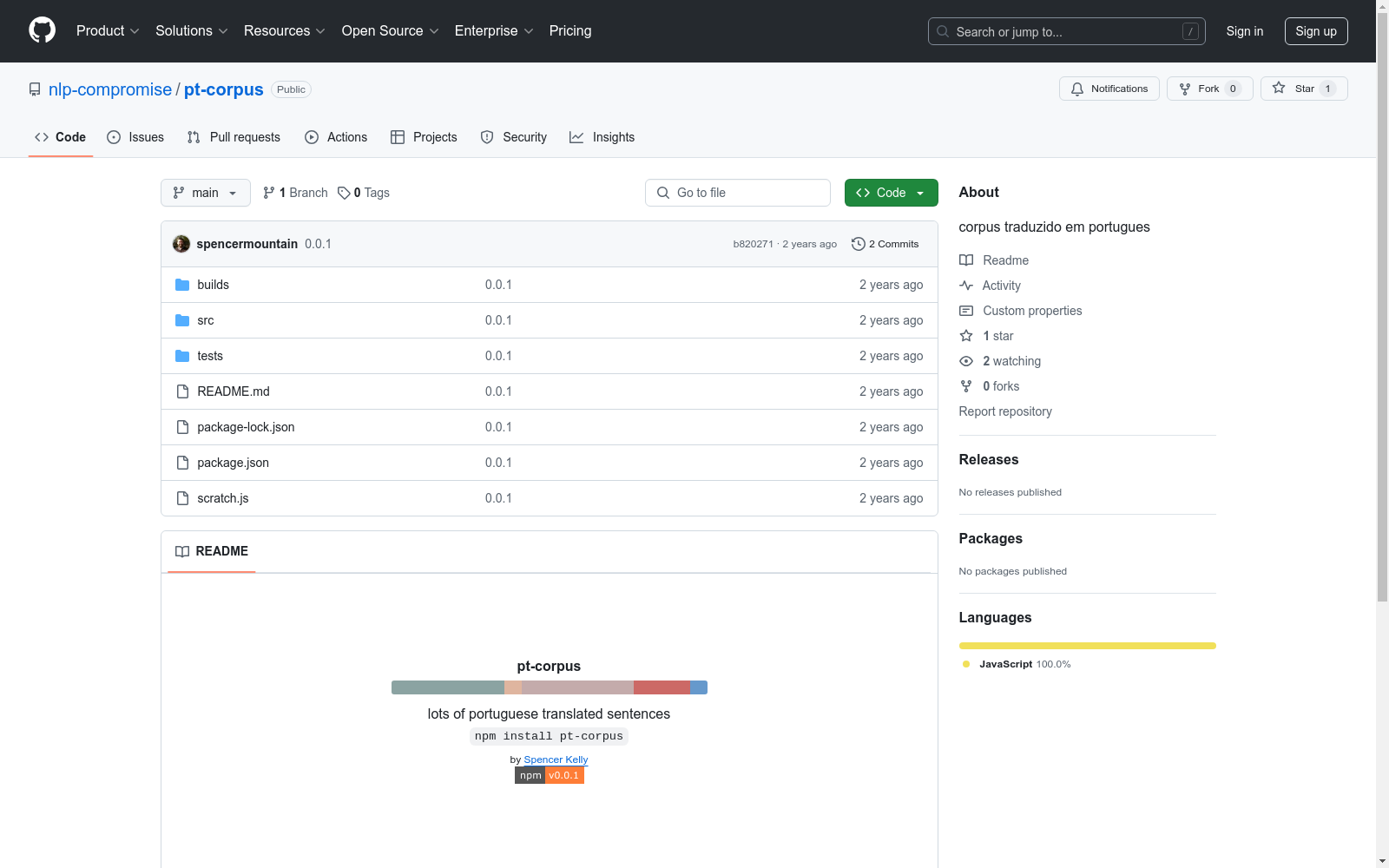This screenshot has width=1389, height=868.
Task: Click the Sign in link
Action: pyautogui.click(x=1245, y=31)
